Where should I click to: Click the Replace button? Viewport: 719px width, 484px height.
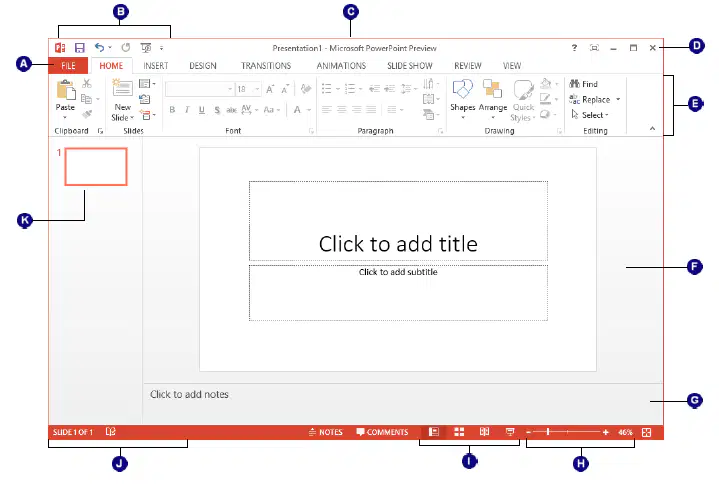coord(594,99)
